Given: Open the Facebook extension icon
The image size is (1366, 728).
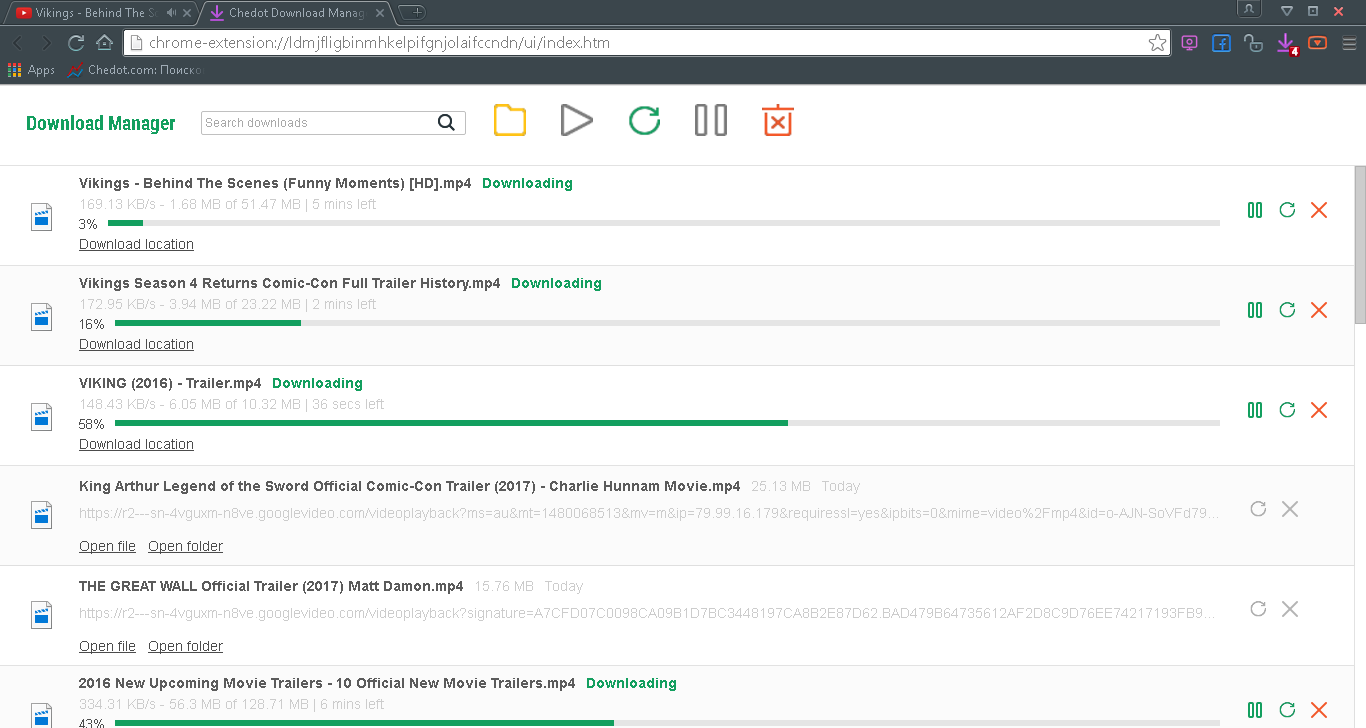Looking at the screenshot, I should (1221, 43).
